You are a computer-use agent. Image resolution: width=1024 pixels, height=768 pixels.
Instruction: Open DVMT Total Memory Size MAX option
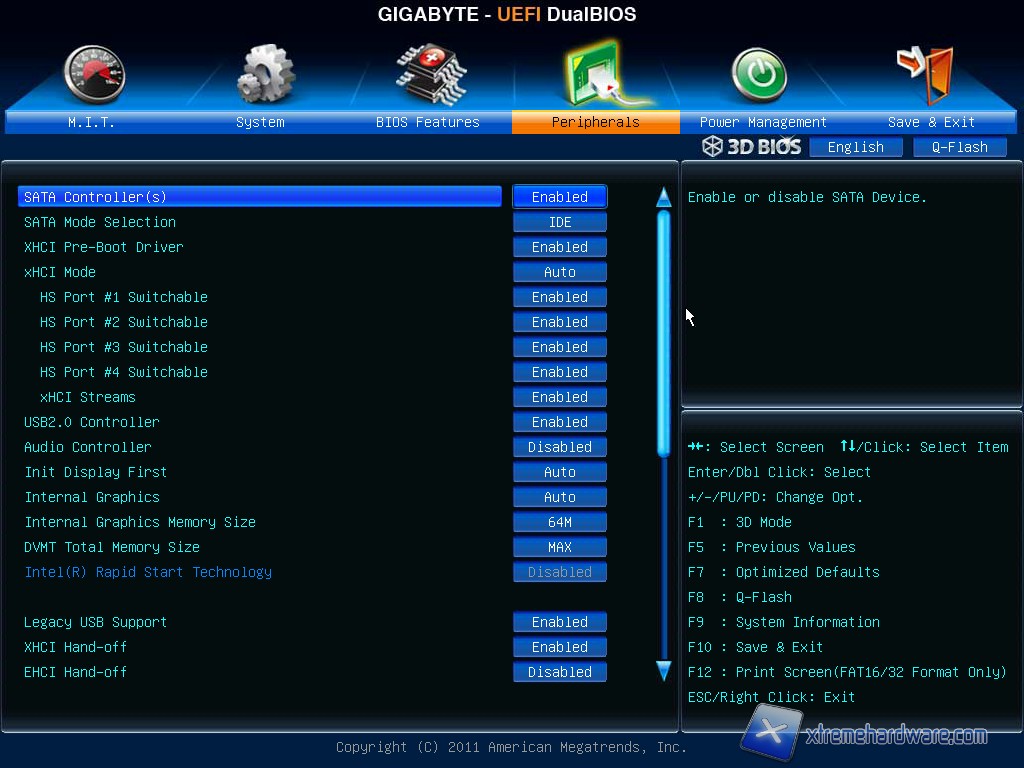560,547
